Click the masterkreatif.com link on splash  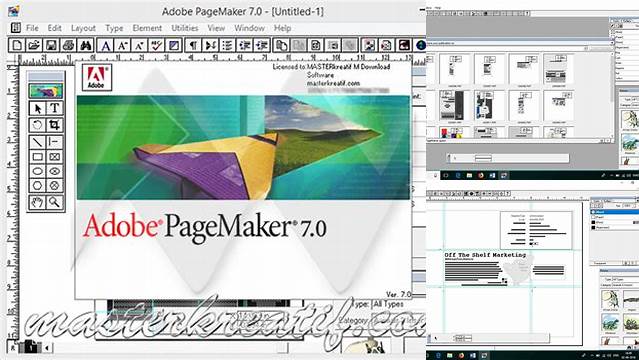333,83
